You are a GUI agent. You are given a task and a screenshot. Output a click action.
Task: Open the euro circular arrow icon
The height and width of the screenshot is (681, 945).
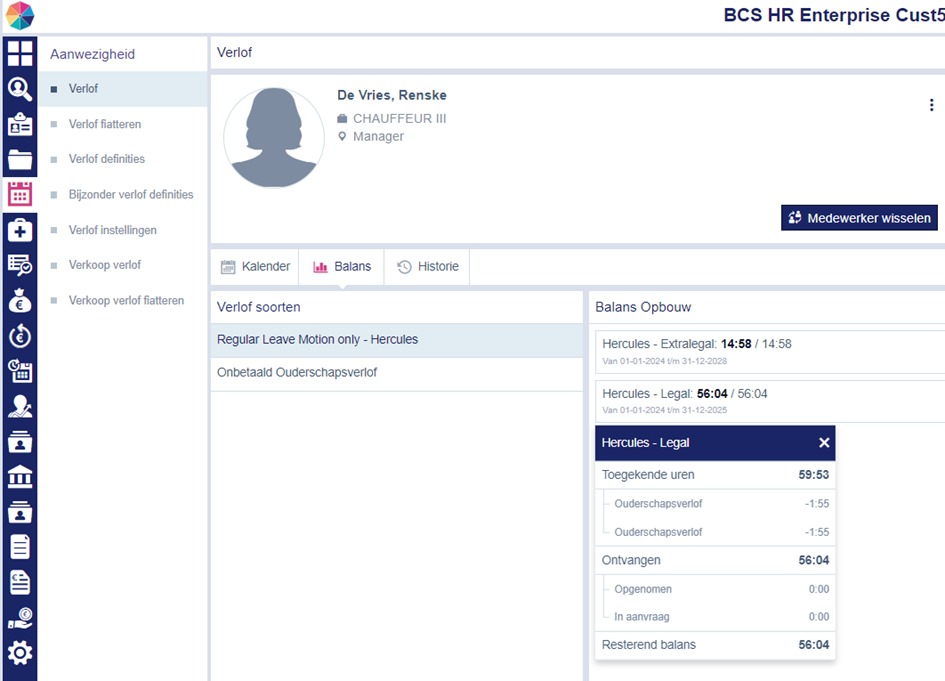pyautogui.click(x=20, y=336)
